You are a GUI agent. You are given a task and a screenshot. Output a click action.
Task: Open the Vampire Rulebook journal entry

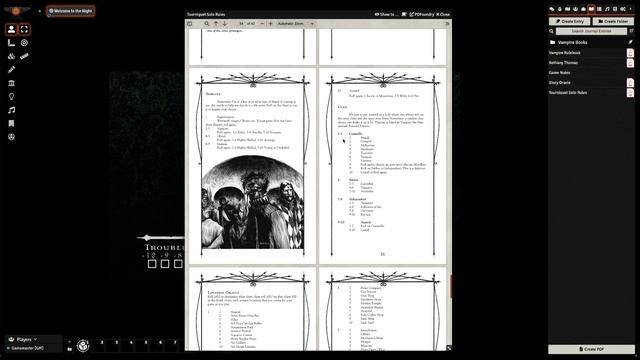565,53
